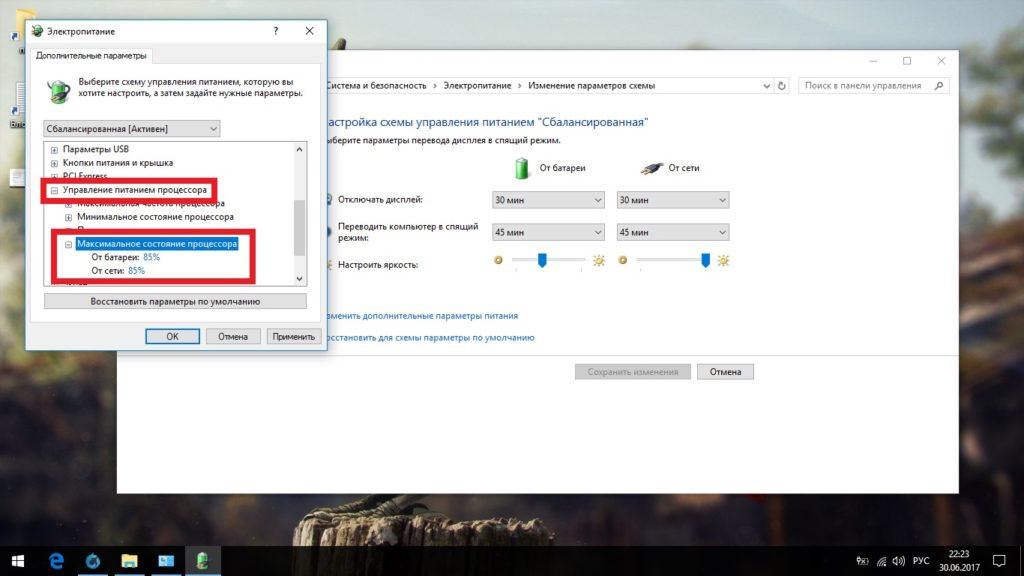Click scroll down arrow in settings tree
Viewport: 1024px width, 576px height.
point(299,279)
